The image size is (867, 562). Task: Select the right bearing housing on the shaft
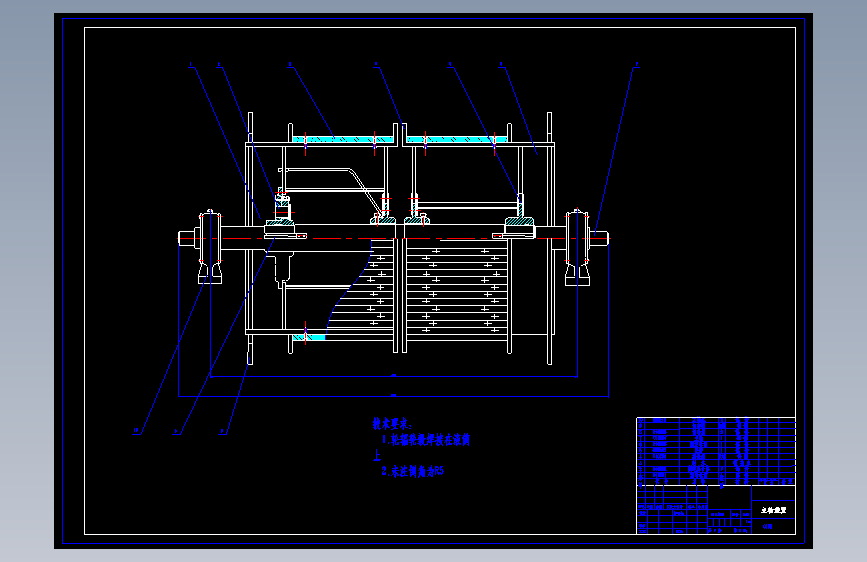click(x=577, y=247)
